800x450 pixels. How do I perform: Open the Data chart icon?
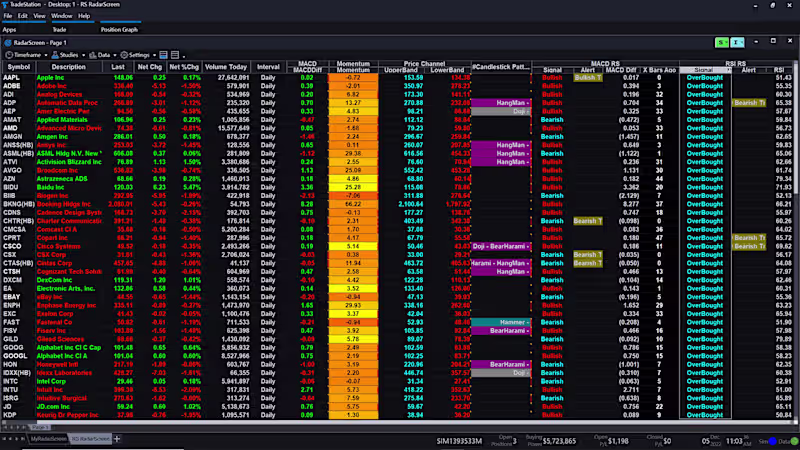(x=93, y=55)
